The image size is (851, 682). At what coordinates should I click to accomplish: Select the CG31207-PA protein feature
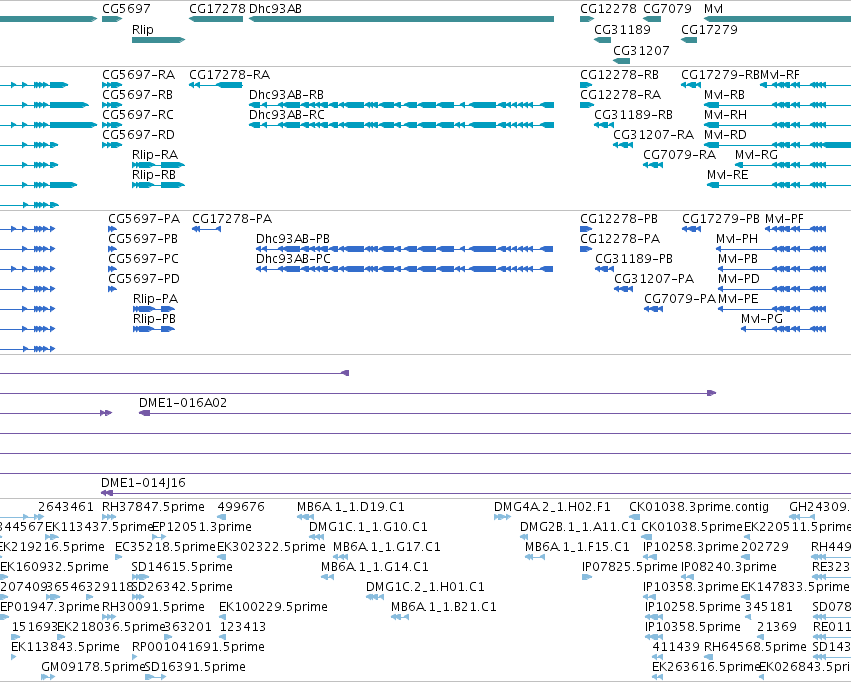point(624,289)
